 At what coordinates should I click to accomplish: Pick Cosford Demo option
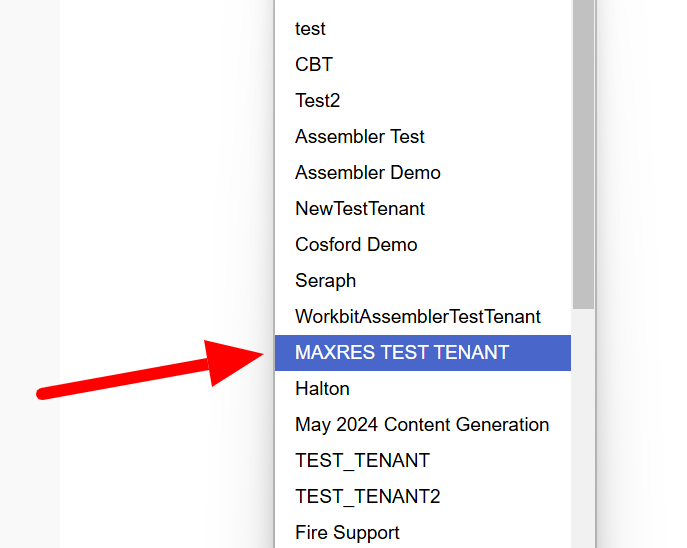(356, 245)
